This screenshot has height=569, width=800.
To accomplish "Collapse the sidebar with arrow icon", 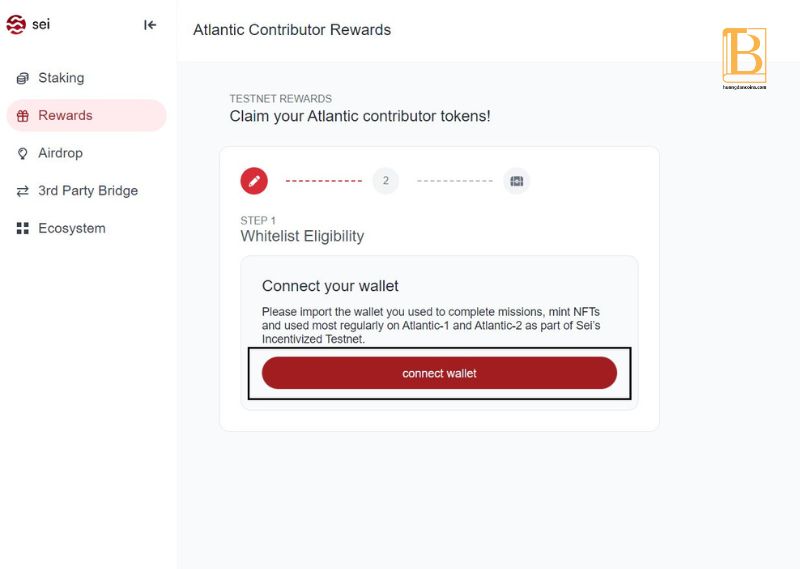I will 149,25.
